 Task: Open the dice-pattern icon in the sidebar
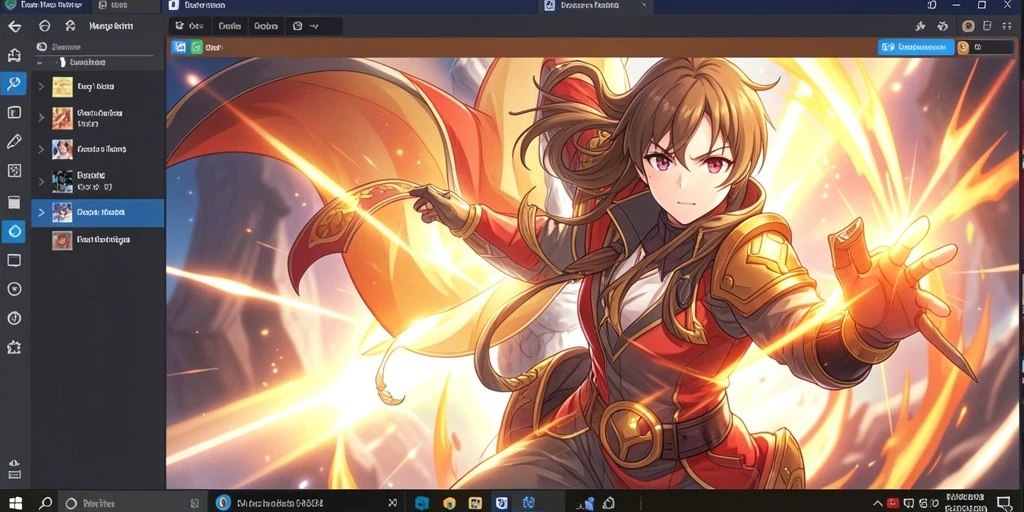pyautogui.click(x=14, y=170)
